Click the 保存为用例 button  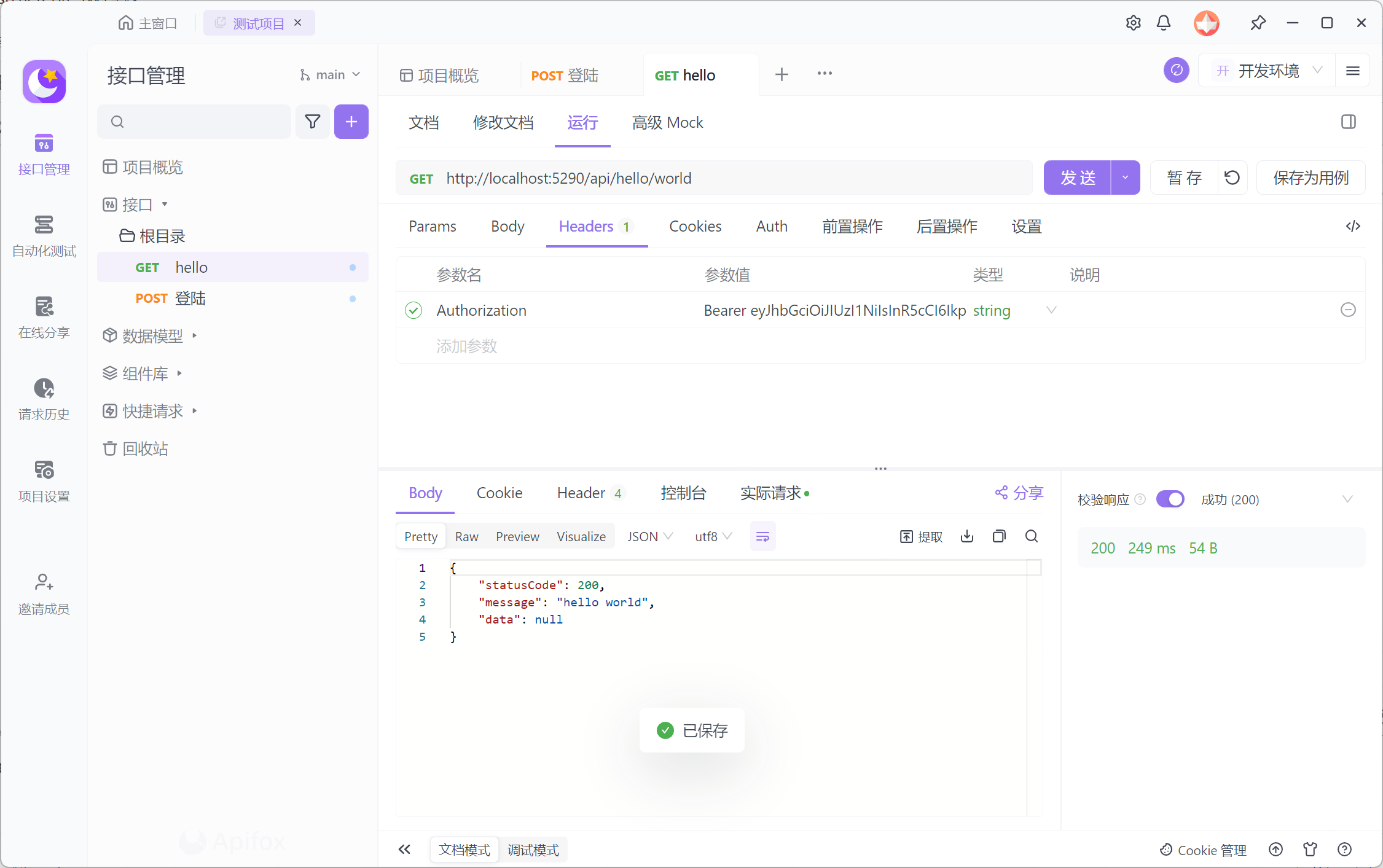[1310, 178]
